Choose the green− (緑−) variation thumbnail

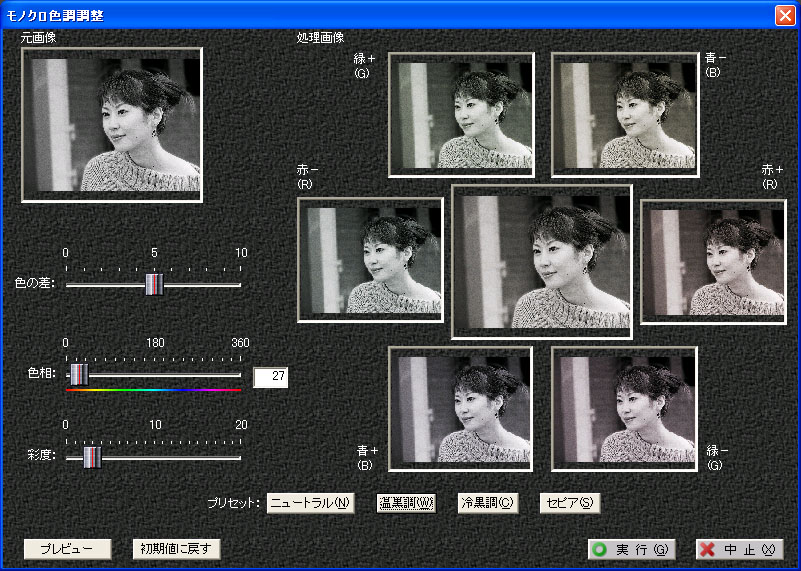pos(624,407)
